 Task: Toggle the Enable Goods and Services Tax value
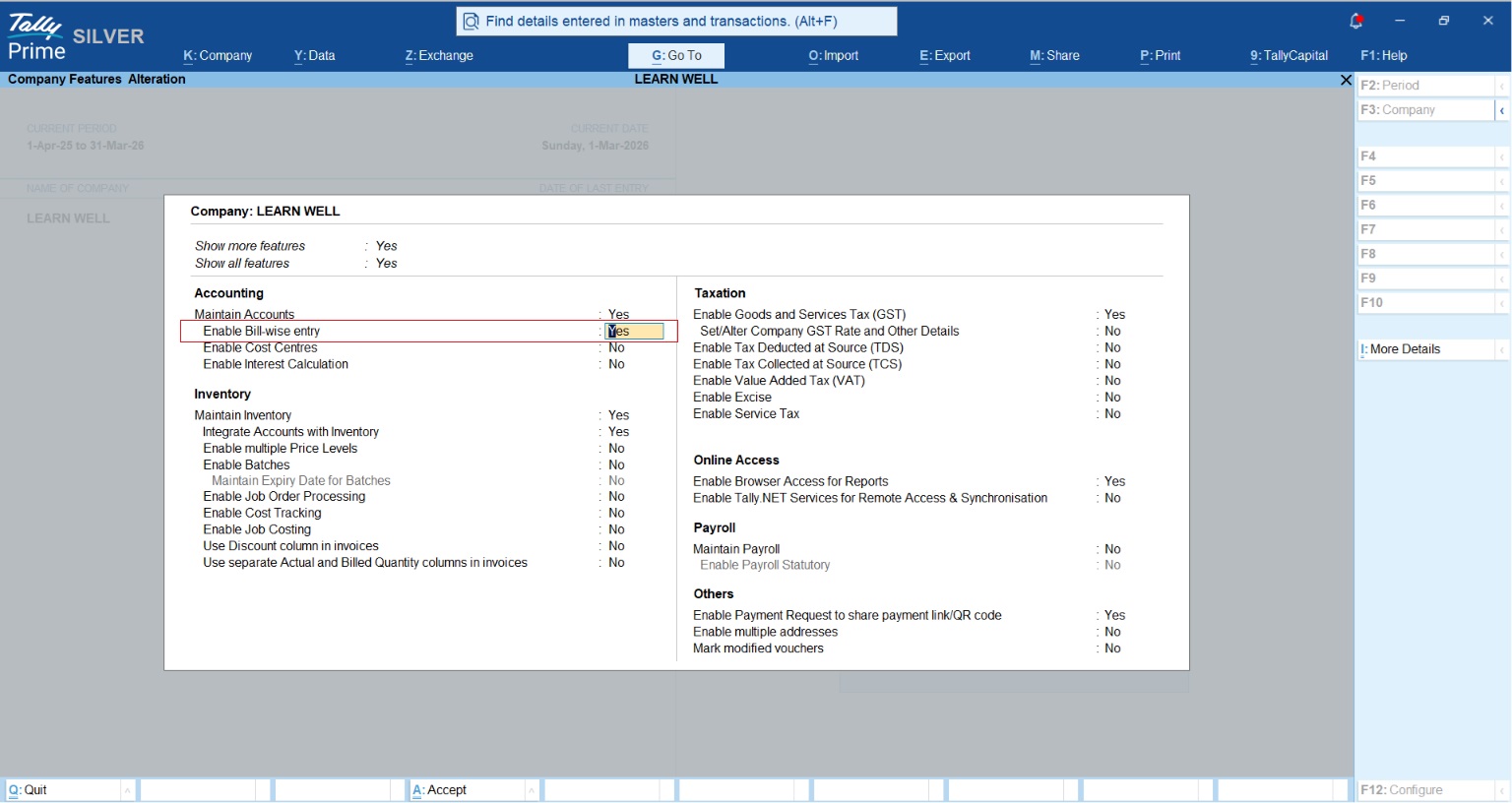[x=1114, y=315]
